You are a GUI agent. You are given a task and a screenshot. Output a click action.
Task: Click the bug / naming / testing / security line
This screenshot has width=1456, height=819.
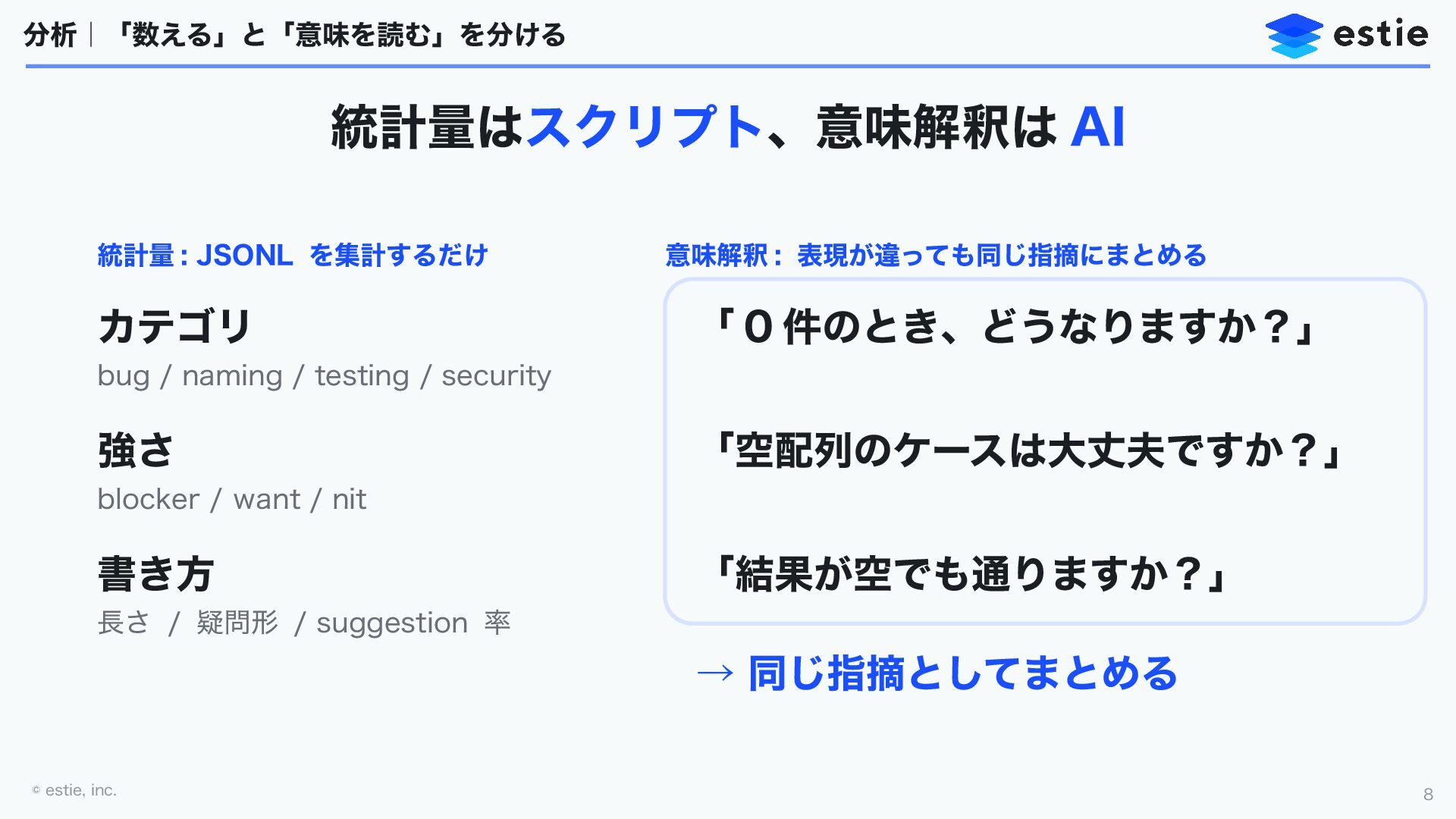(324, 376)
